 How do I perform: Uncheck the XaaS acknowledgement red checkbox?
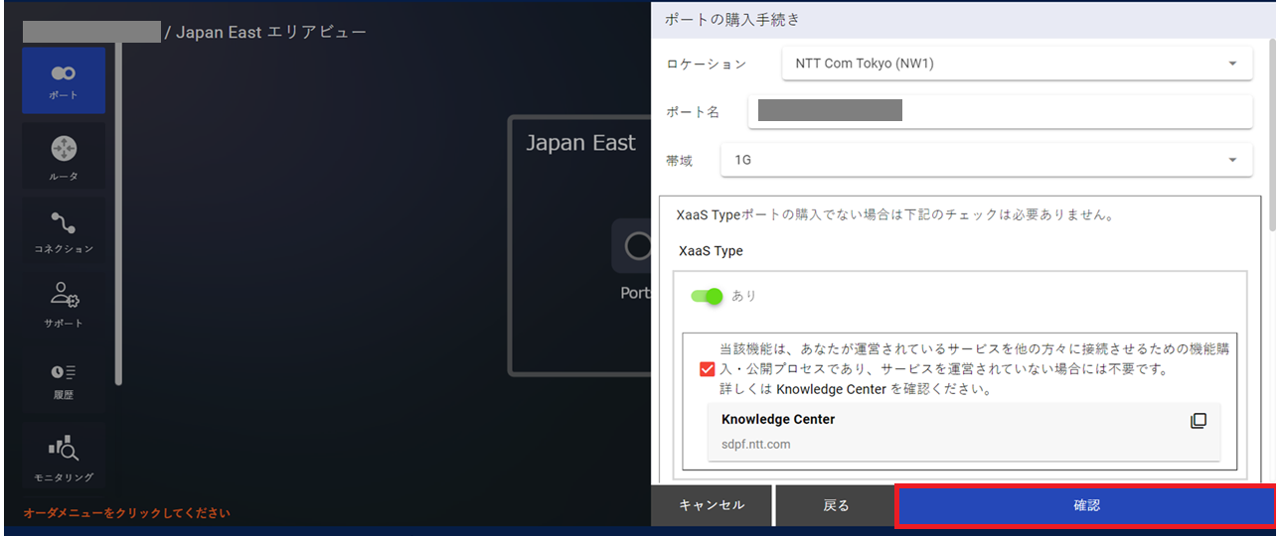tap(707, 370)
